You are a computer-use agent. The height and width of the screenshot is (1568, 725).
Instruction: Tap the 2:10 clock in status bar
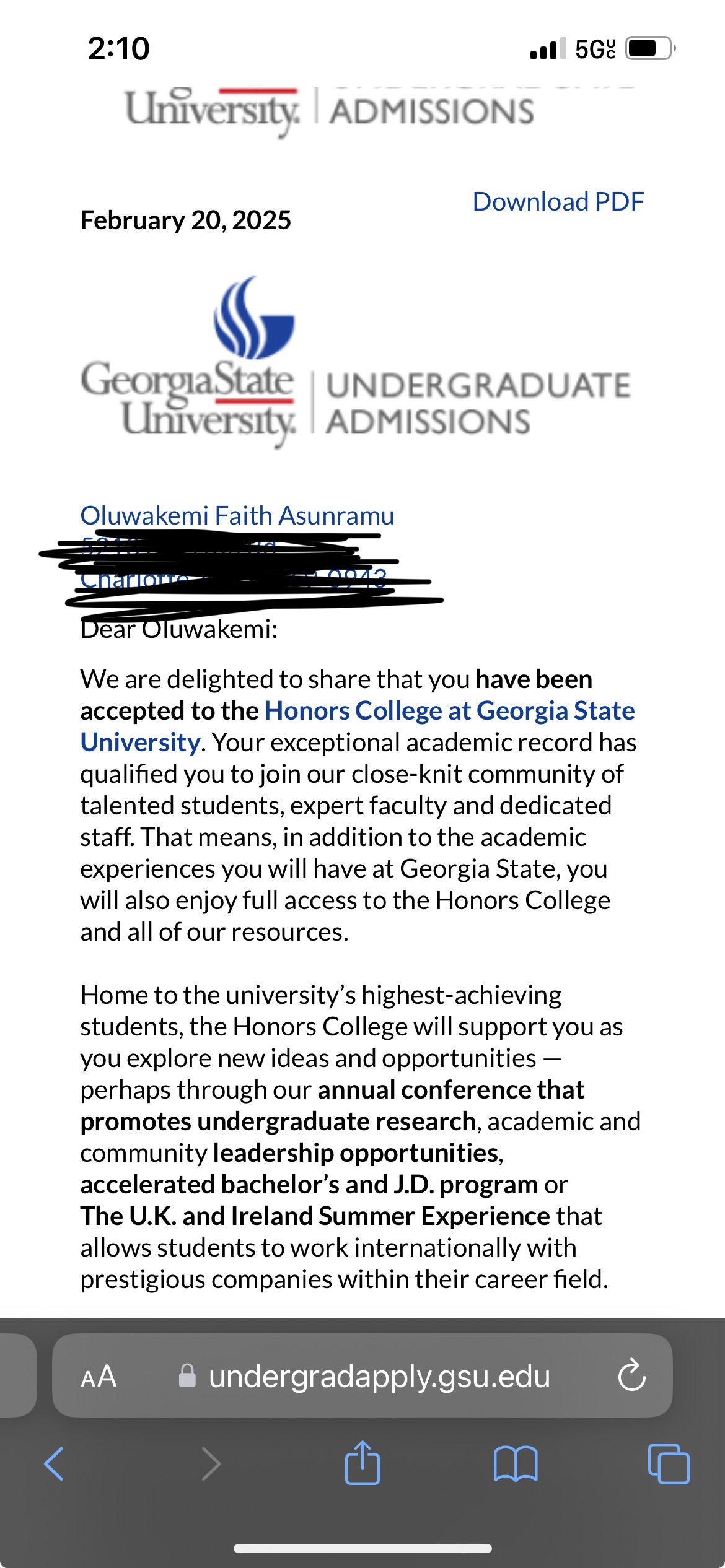click(x=119, y=48)
